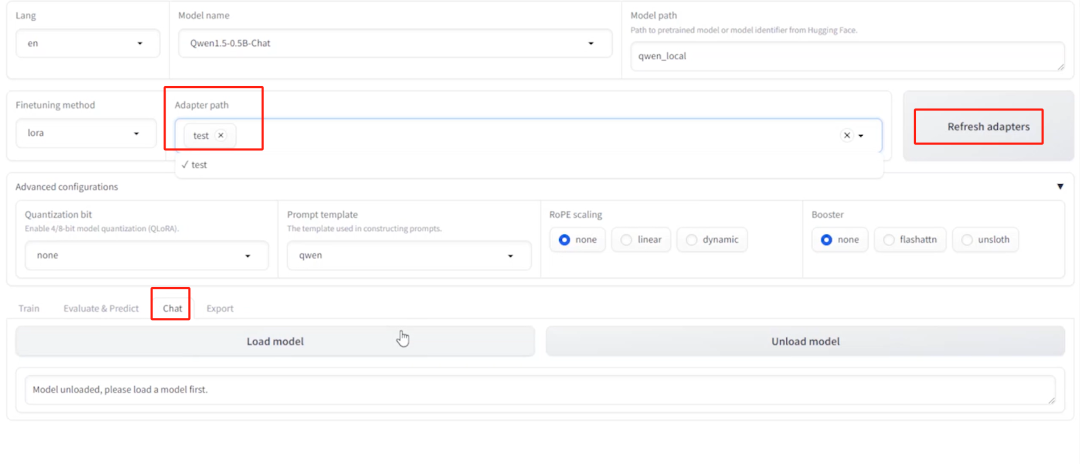1080x464 pixels.
Task: Select 'test' option in adapter list
Action: 199,165
